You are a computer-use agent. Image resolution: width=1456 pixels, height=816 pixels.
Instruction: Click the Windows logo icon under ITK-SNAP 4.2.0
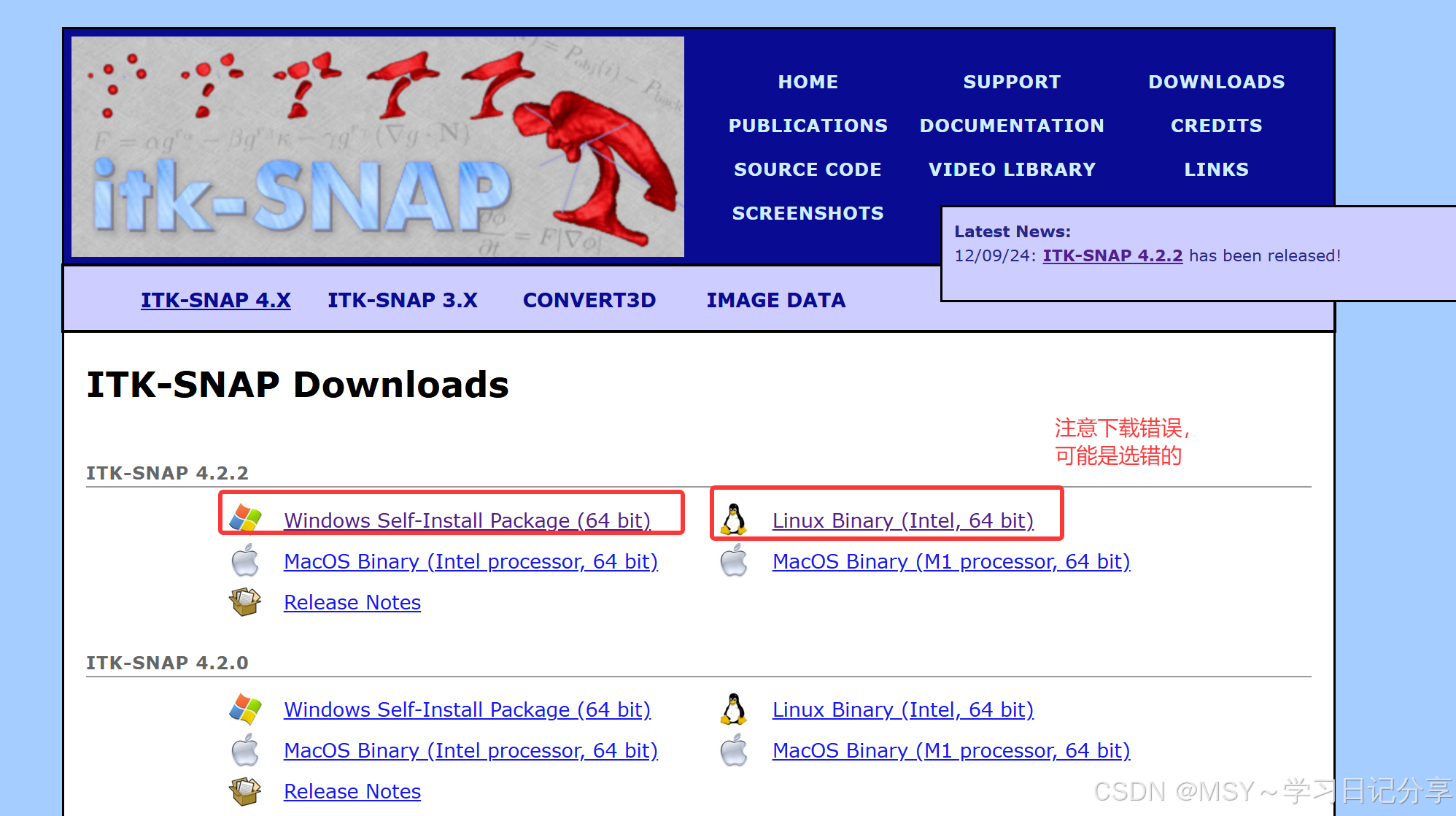click(x=245, y=708)
